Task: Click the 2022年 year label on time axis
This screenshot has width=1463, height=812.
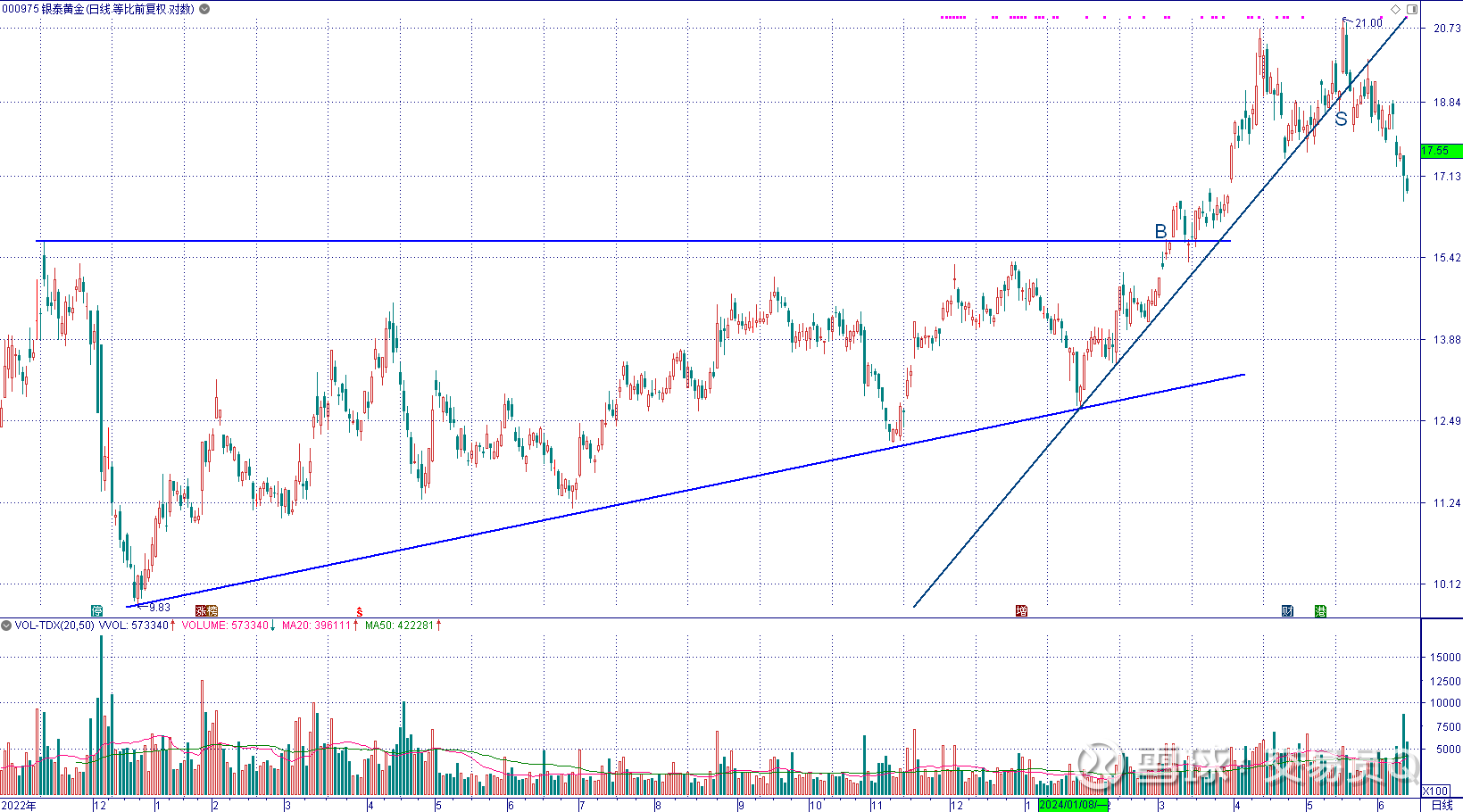Action: point(19,805)
